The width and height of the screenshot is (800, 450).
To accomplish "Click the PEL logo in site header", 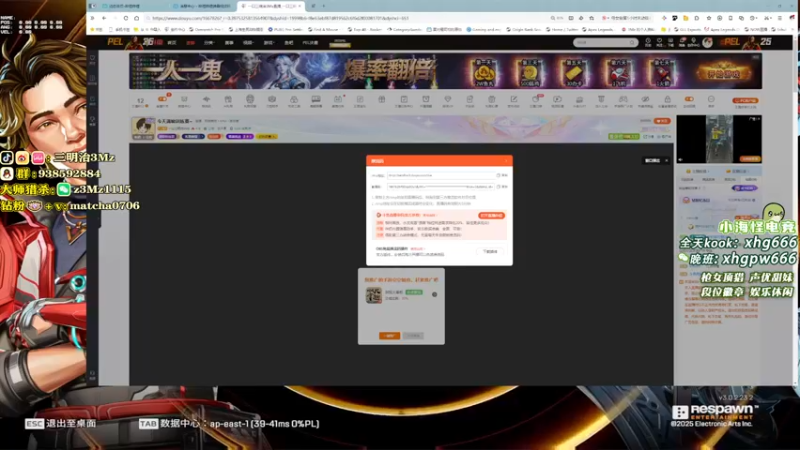I will coord(115,42).
